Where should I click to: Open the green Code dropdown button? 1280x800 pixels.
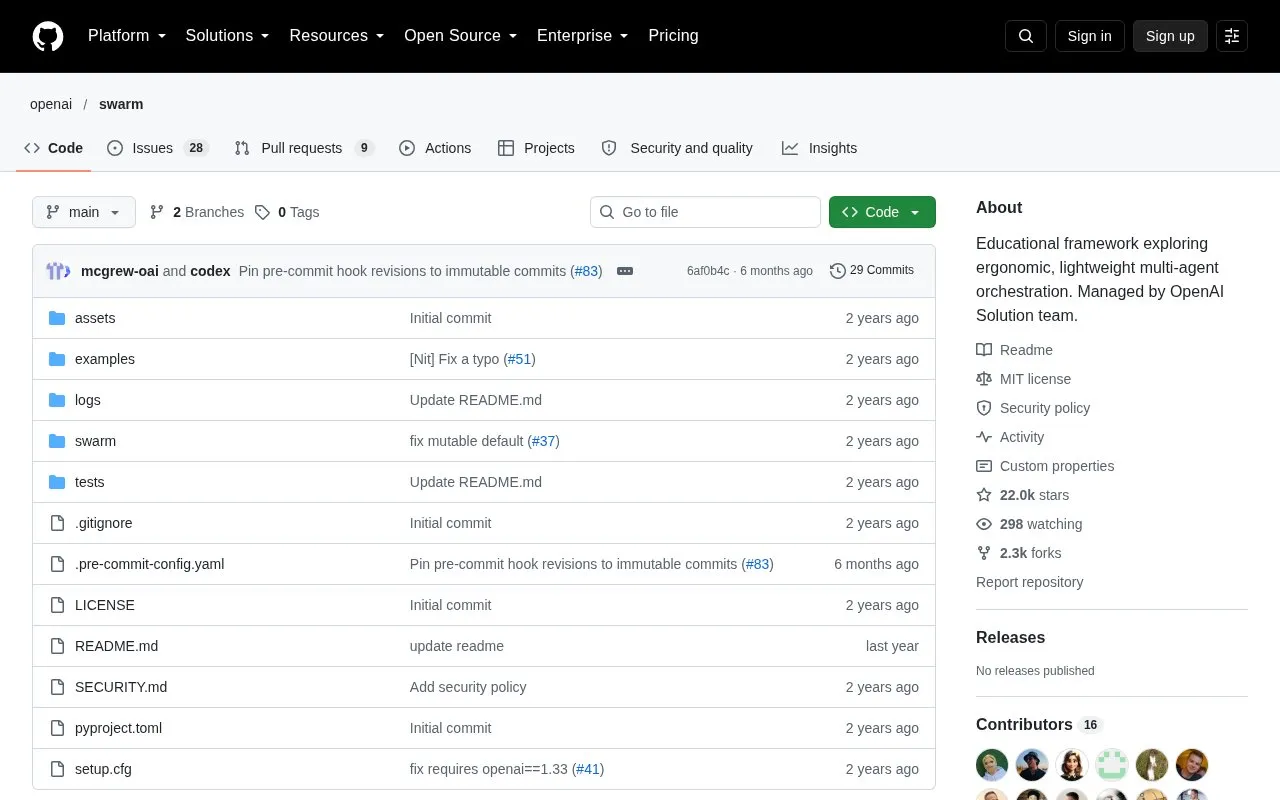tap(882, 212)
